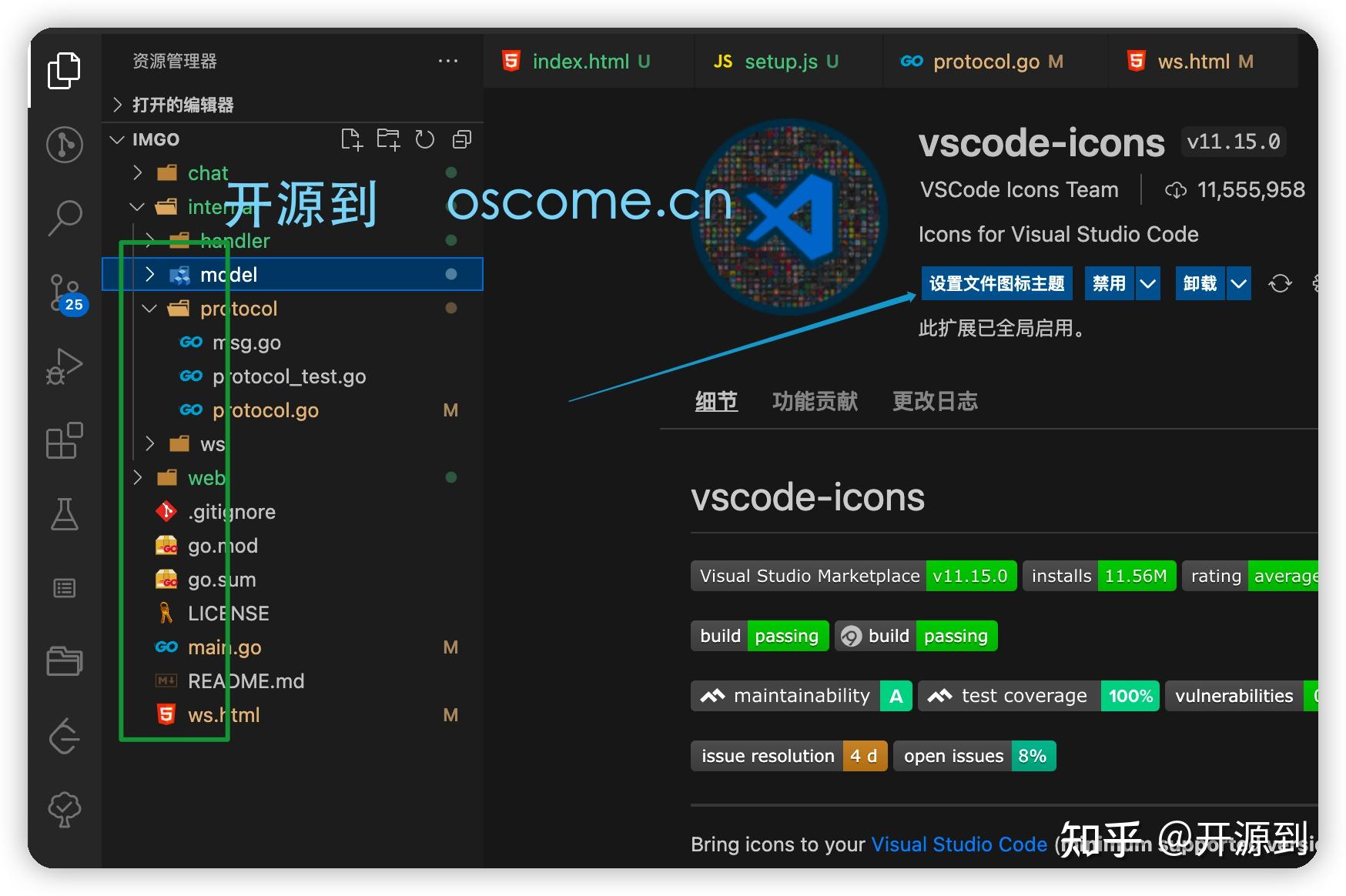Image resolution: width=1346 pixels, height=896 pixels.
Task: Open the Run and Debug view
Action: tap(65, 366)
